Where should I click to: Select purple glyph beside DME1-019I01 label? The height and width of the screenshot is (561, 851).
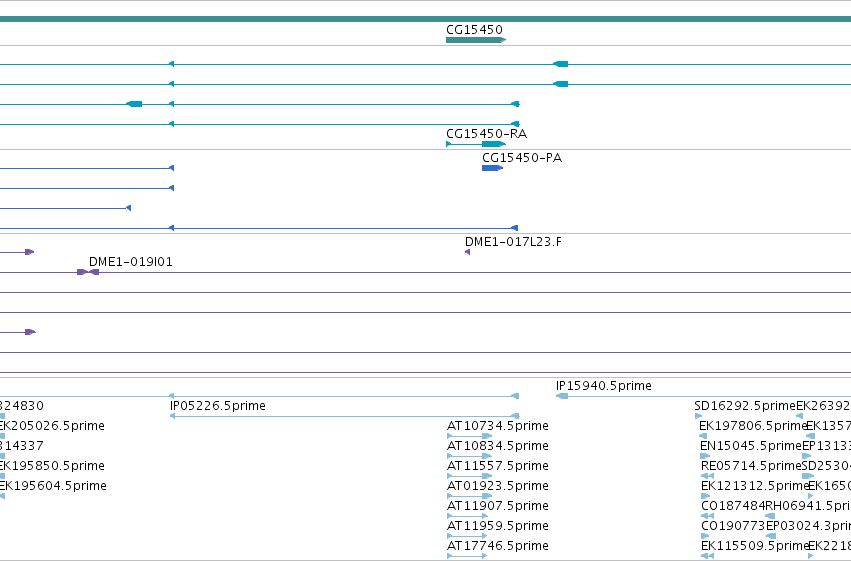(x=88, y=272)
